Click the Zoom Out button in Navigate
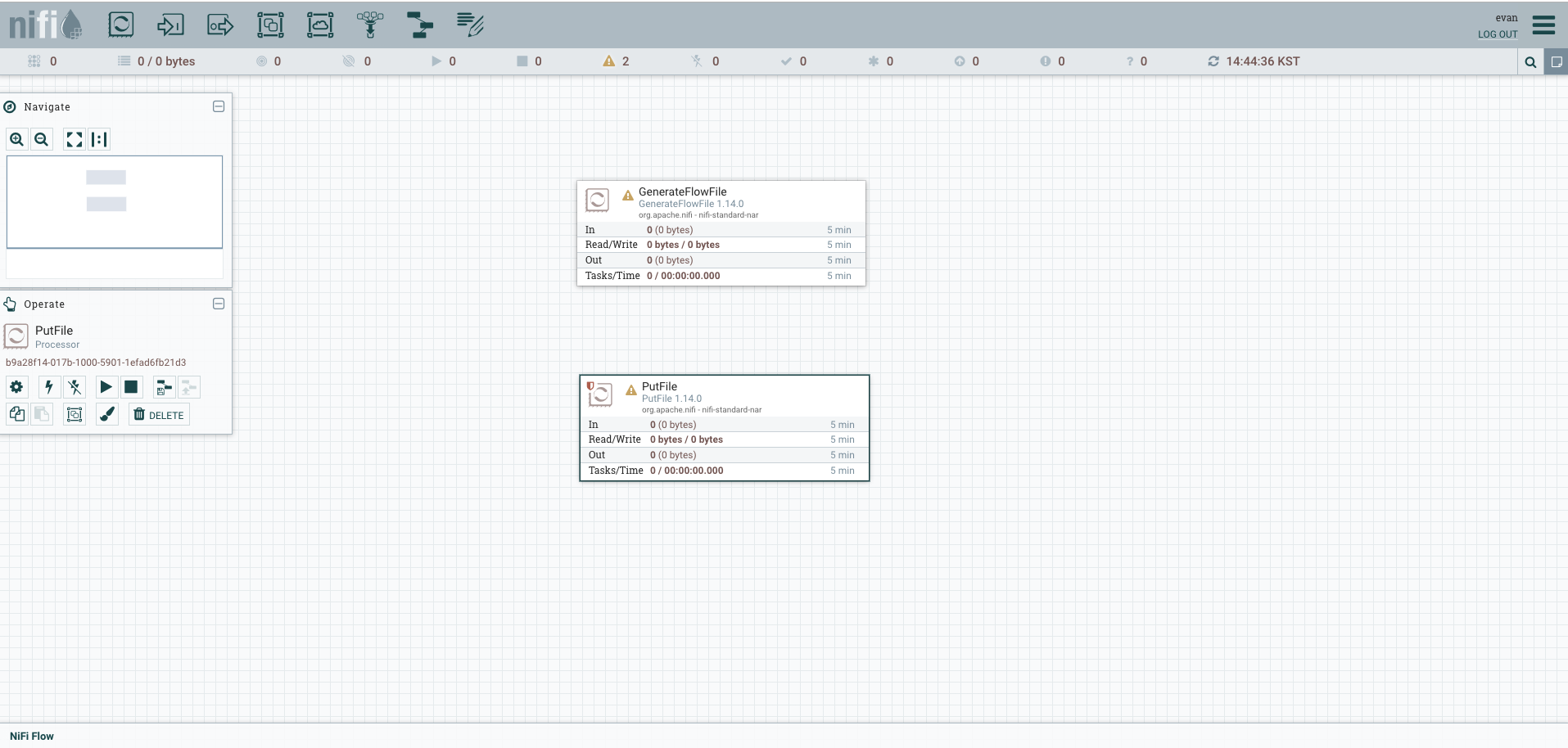The width and height of the screenshot is (1568, 748). 41,139
